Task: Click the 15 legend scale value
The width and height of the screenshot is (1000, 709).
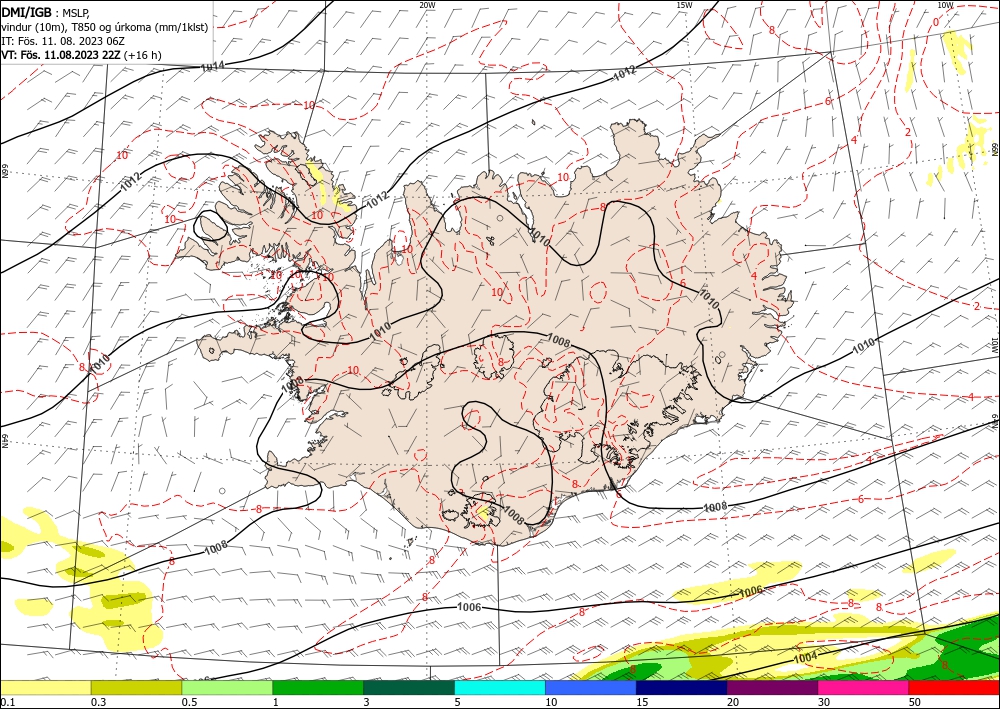Action: pos(642,702)
